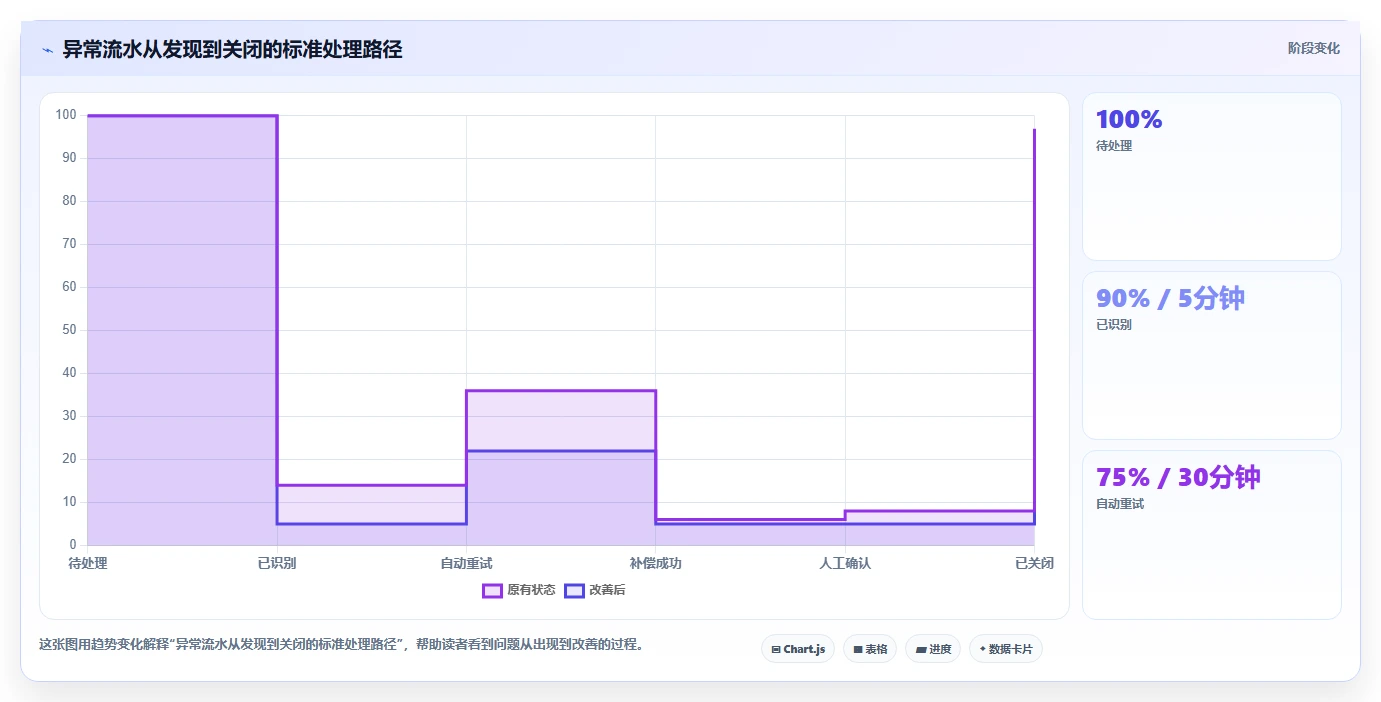
Task: Select the 数据卡片 chip
Action: coord(1006,649)
